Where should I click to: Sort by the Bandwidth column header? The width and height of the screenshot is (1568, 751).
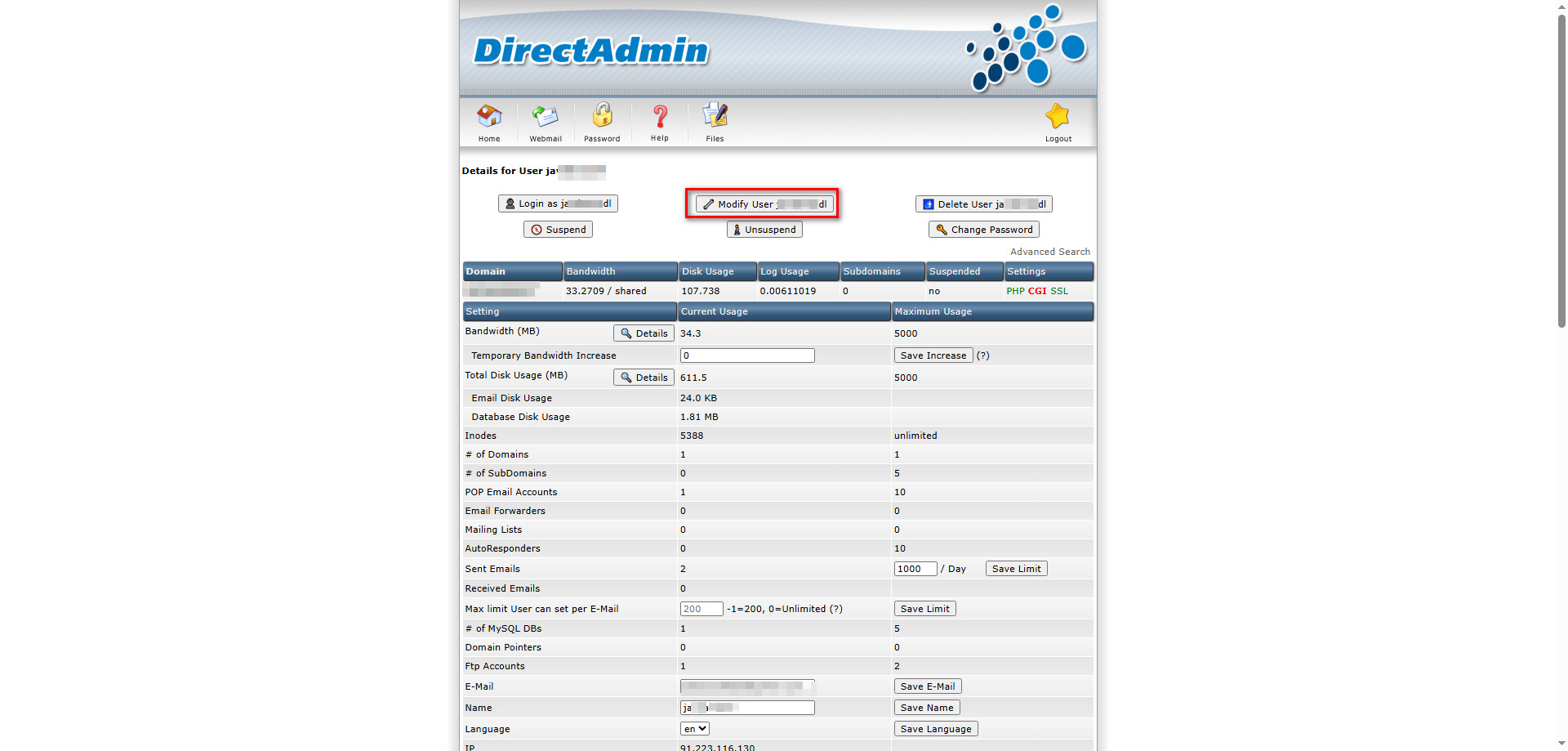(591, 271)
